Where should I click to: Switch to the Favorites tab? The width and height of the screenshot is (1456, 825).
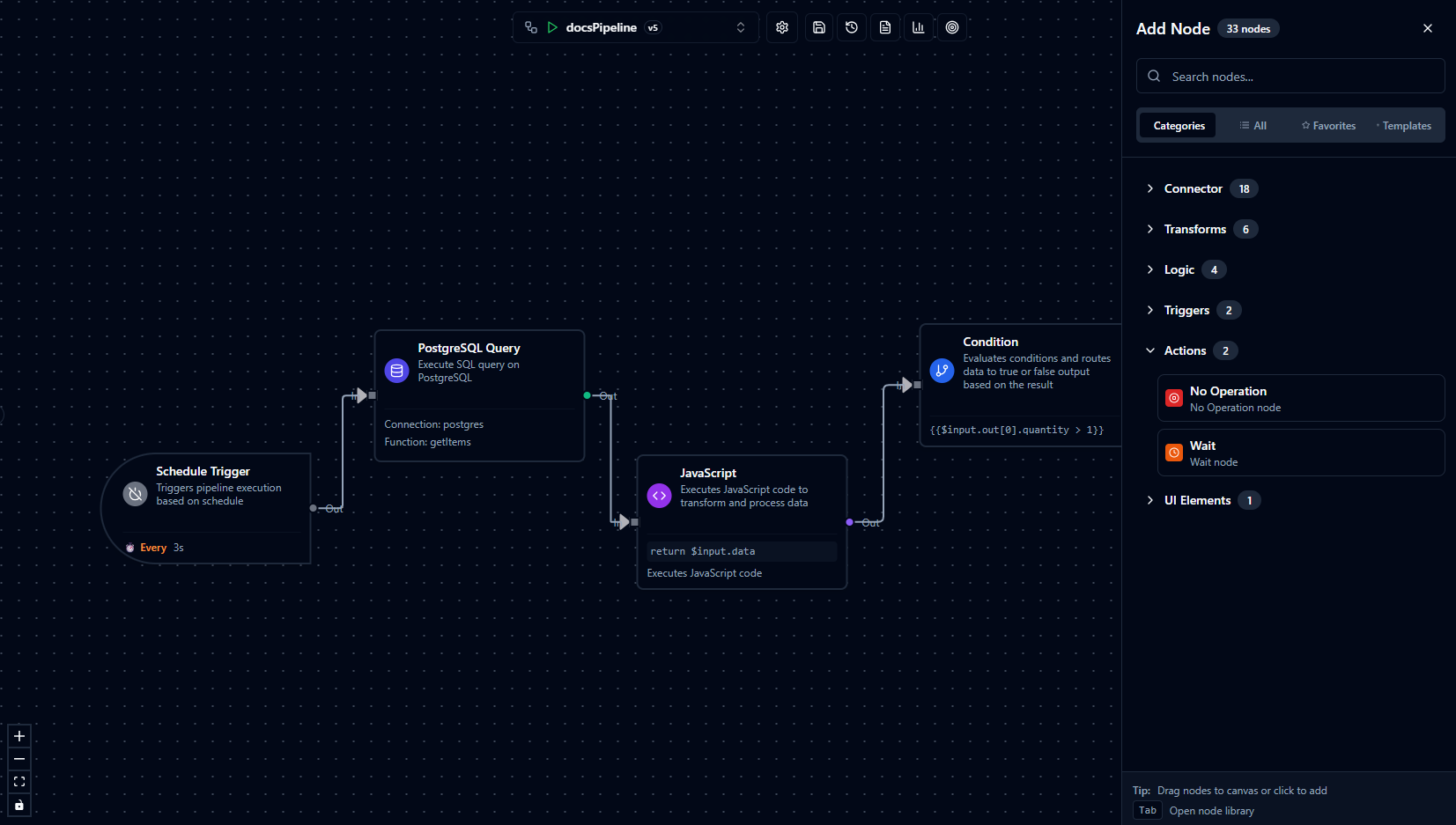tap(1328, 126)
